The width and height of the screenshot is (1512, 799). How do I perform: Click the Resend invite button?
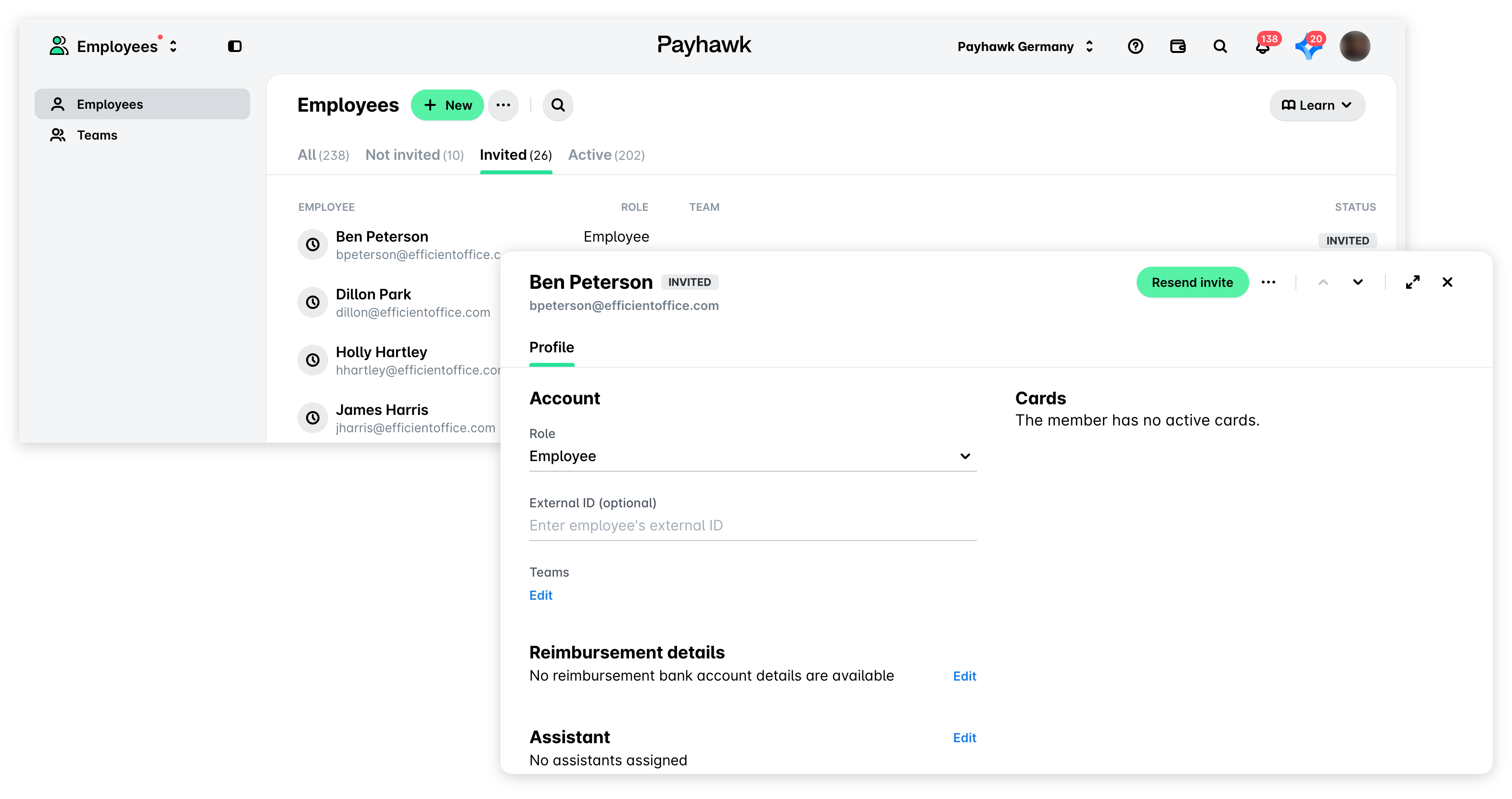pyautogui.click(x=1192, y=283)
